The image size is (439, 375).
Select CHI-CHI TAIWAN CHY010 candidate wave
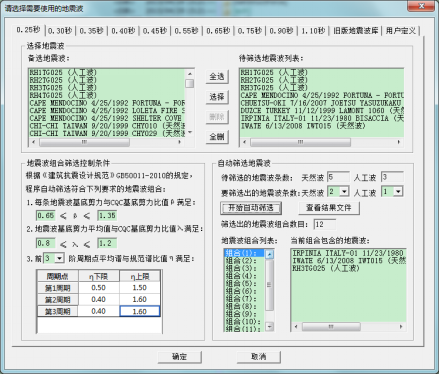(107, 126)
